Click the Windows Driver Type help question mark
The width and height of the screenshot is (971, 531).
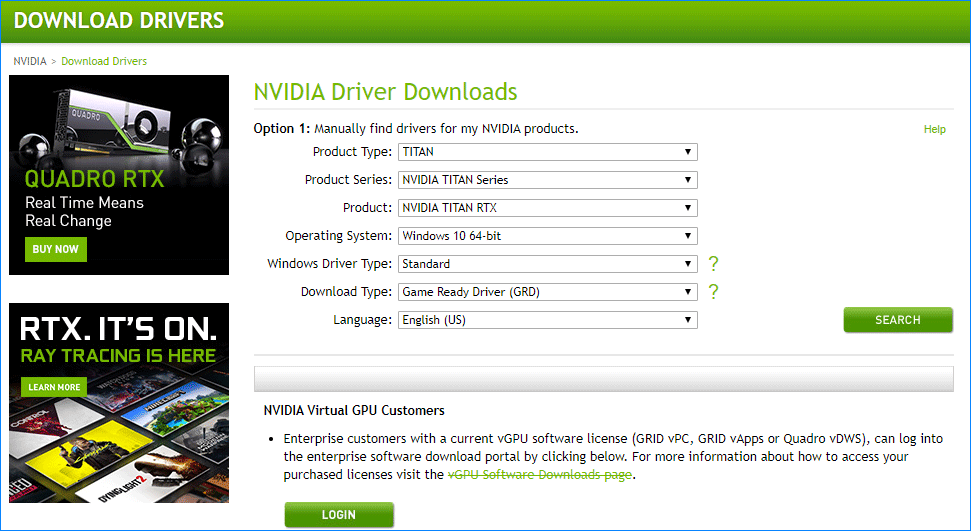click(x=714, y=264)
